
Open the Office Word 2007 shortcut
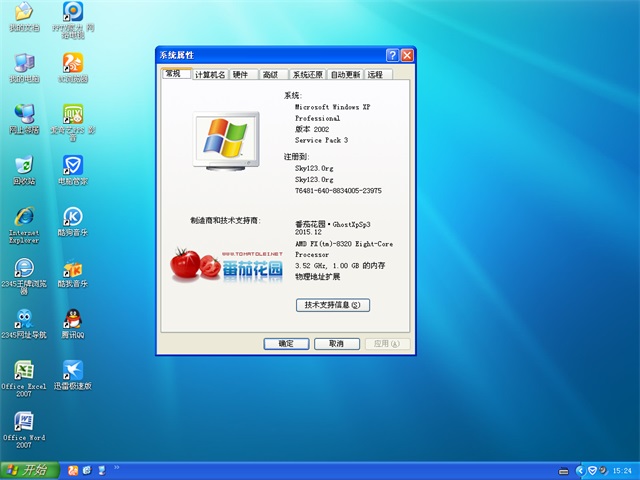click(x=24, y=420)
